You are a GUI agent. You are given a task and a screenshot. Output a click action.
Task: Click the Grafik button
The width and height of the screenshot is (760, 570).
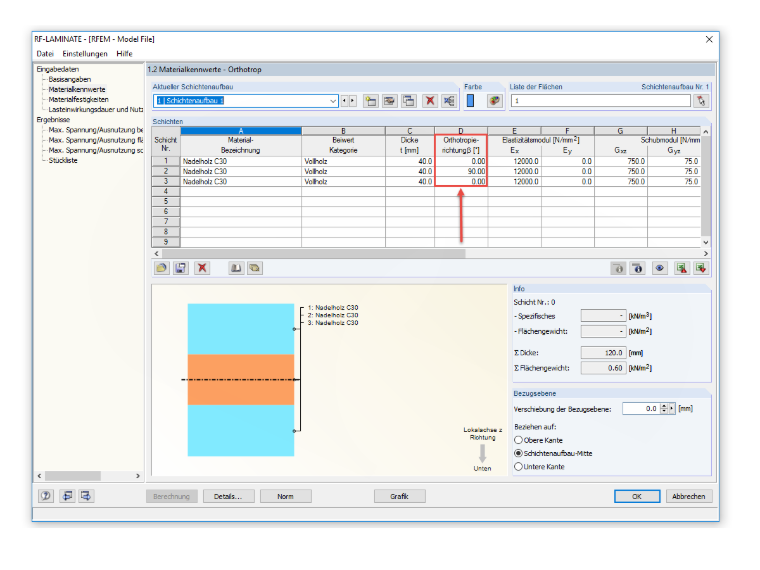(x=399, y=496)
